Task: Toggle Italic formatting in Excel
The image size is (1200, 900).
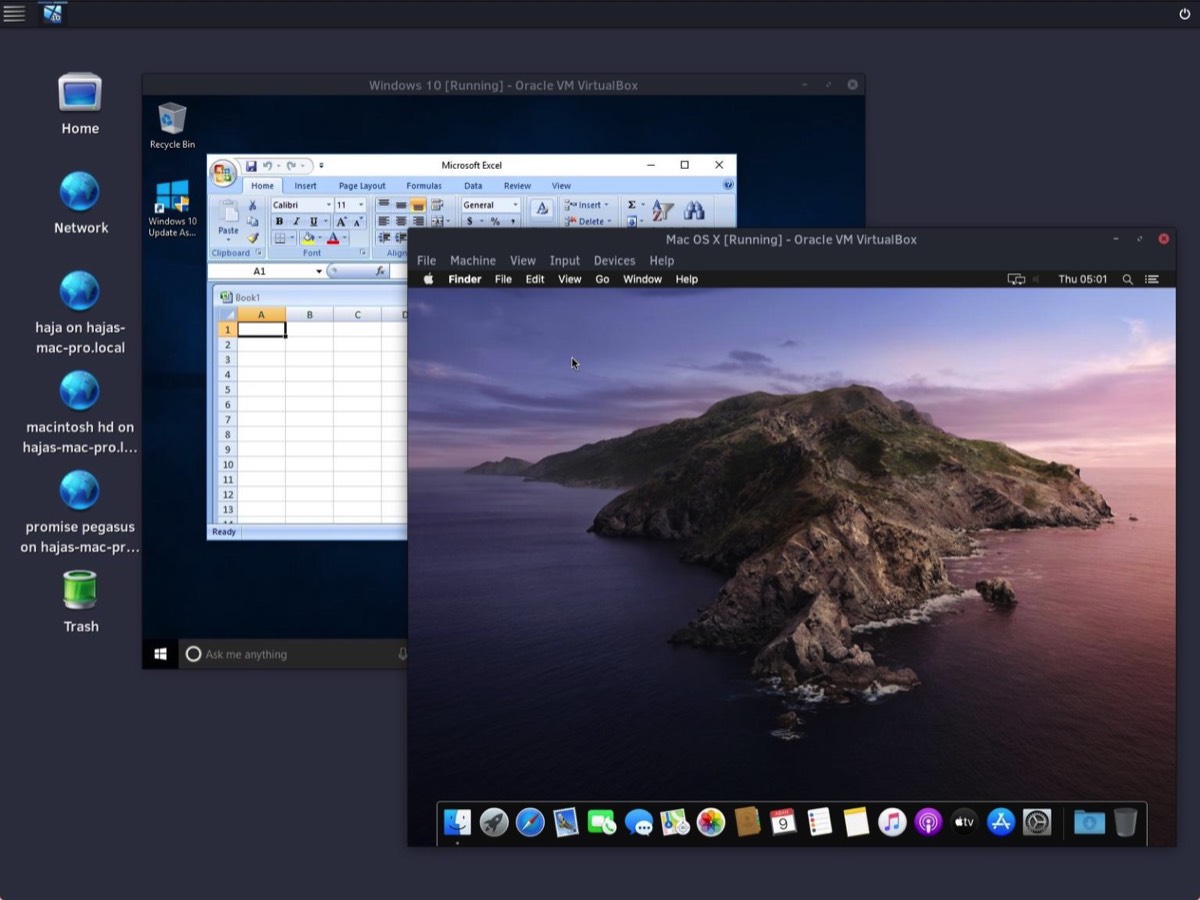Action: (x=296, y=222)
